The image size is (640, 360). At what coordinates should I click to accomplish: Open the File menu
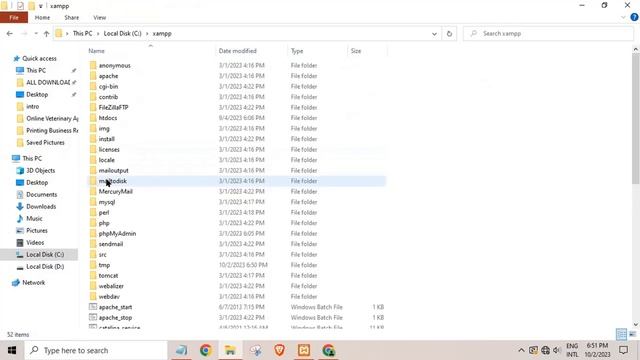14,18
